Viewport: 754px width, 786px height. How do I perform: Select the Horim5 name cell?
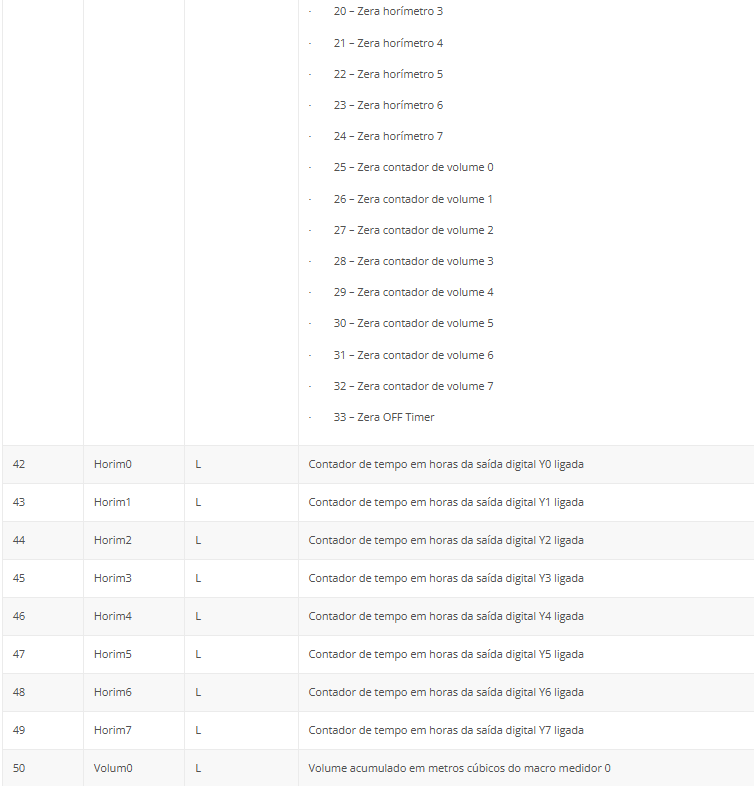113,654
